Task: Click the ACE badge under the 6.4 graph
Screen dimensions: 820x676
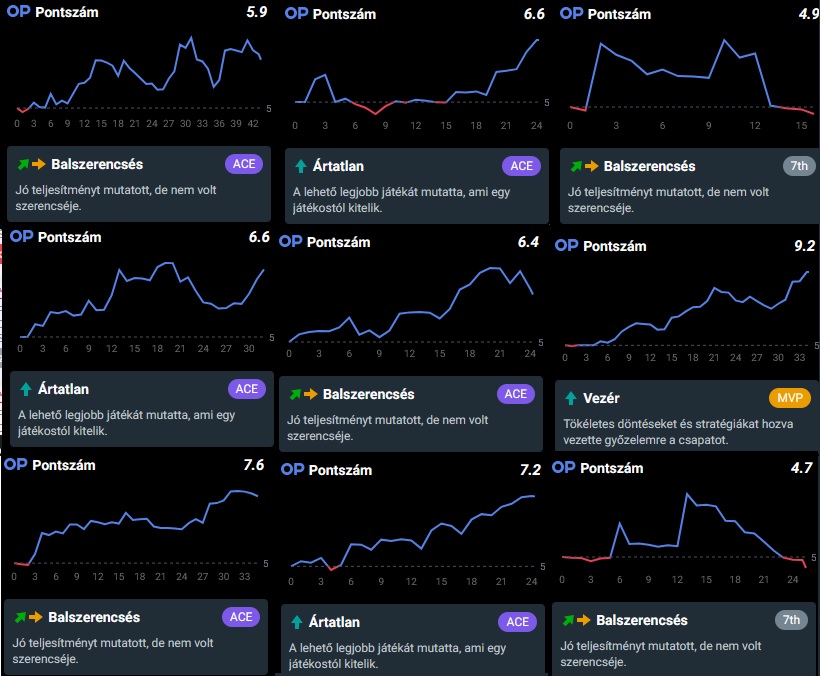Action: click(x=515, y=394)
